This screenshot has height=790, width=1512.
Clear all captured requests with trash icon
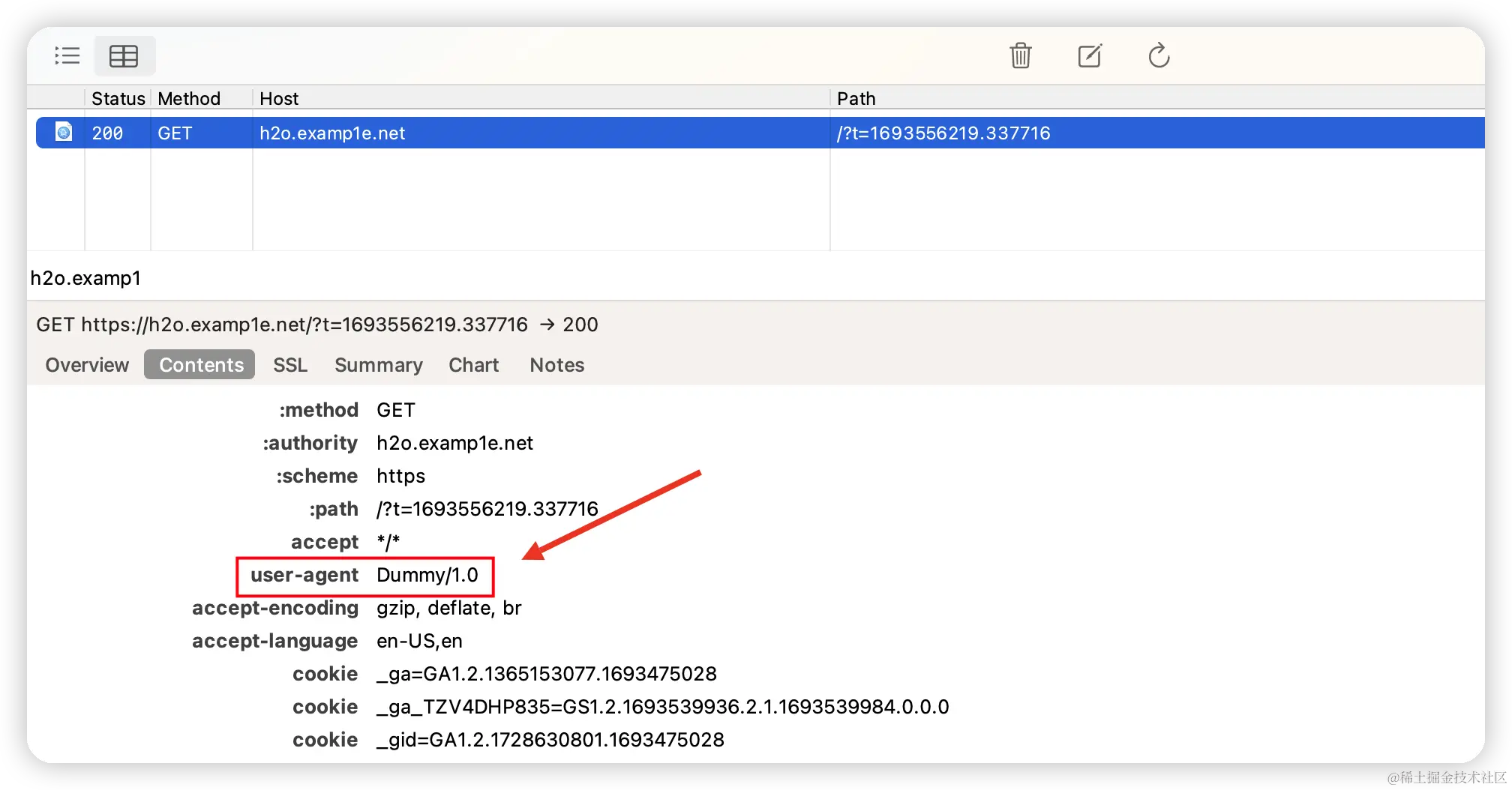click(x=1020, y=55)
